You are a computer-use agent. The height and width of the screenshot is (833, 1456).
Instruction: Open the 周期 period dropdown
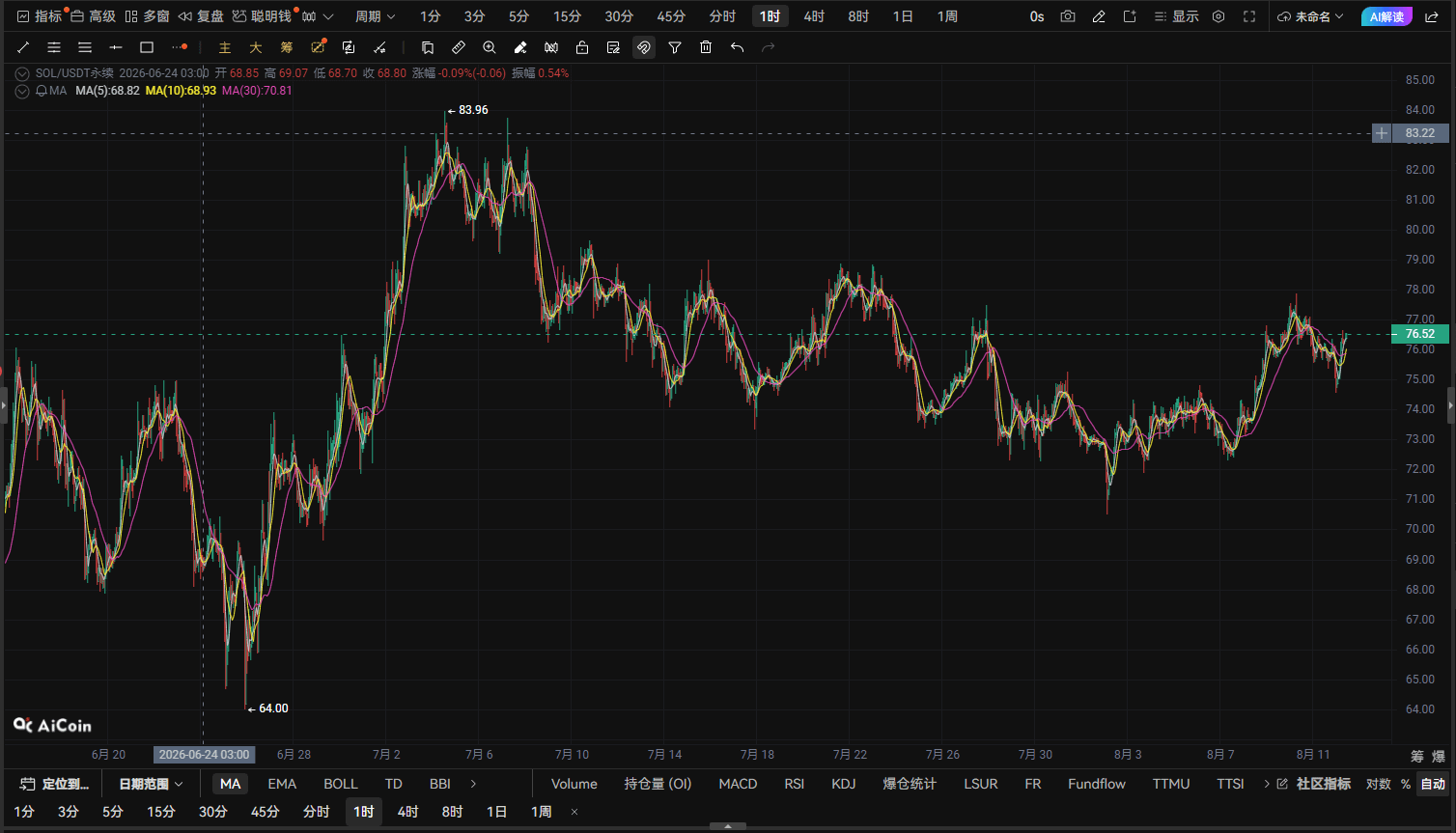376,16
